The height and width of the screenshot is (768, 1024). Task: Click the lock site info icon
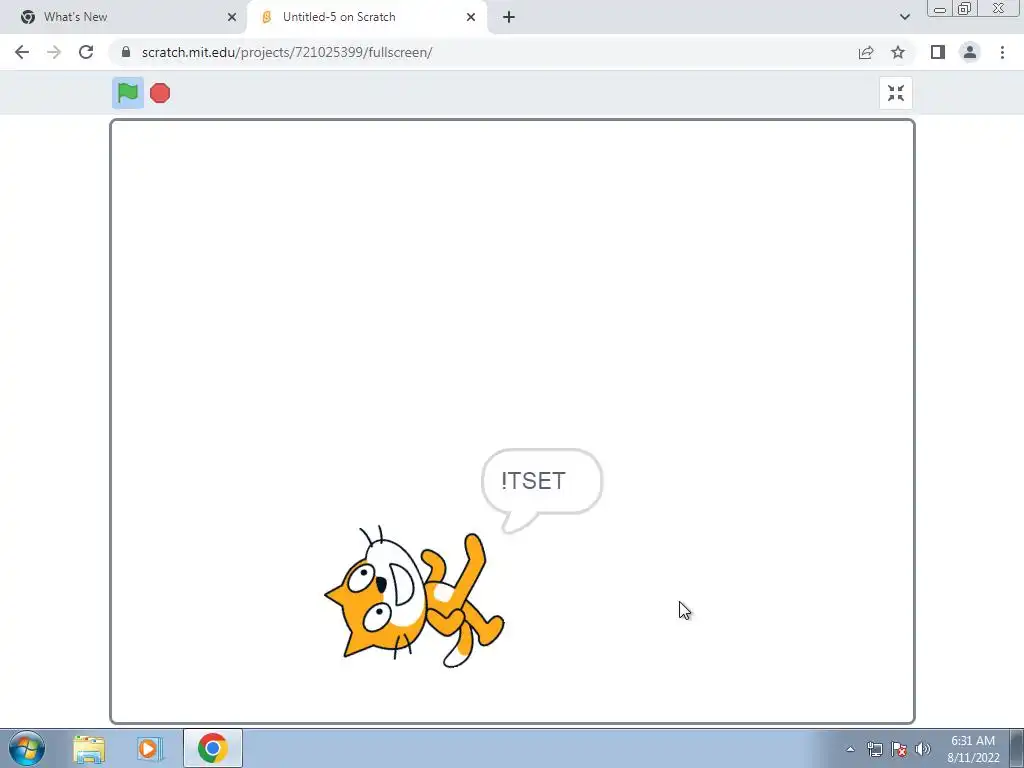(126, 52)
